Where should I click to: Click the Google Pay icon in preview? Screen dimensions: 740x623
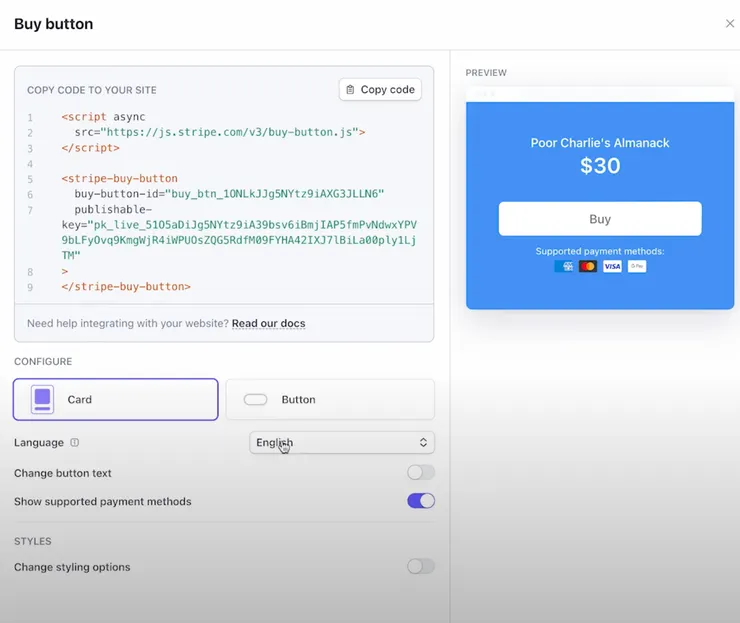click(637, 266)
